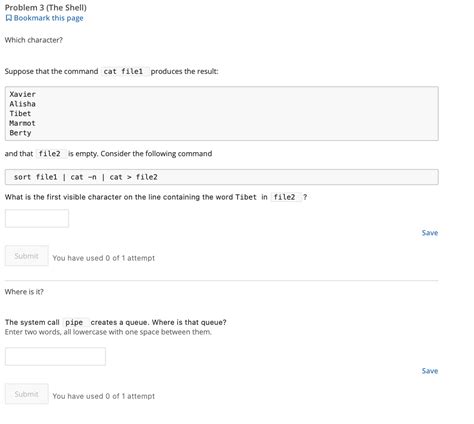
Task: Click the second 'You have used 0 of 1 attempt' text
Action: [104, 396]
